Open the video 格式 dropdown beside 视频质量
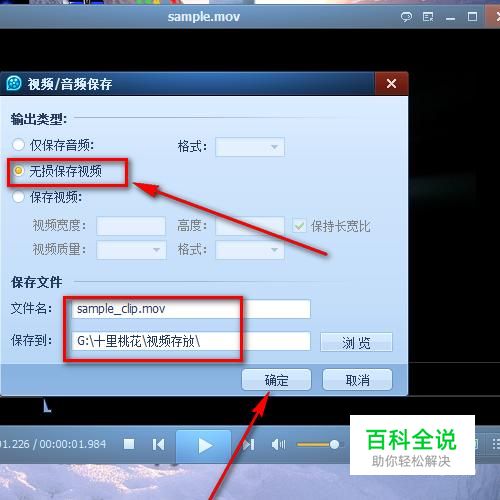 point(250,250)
